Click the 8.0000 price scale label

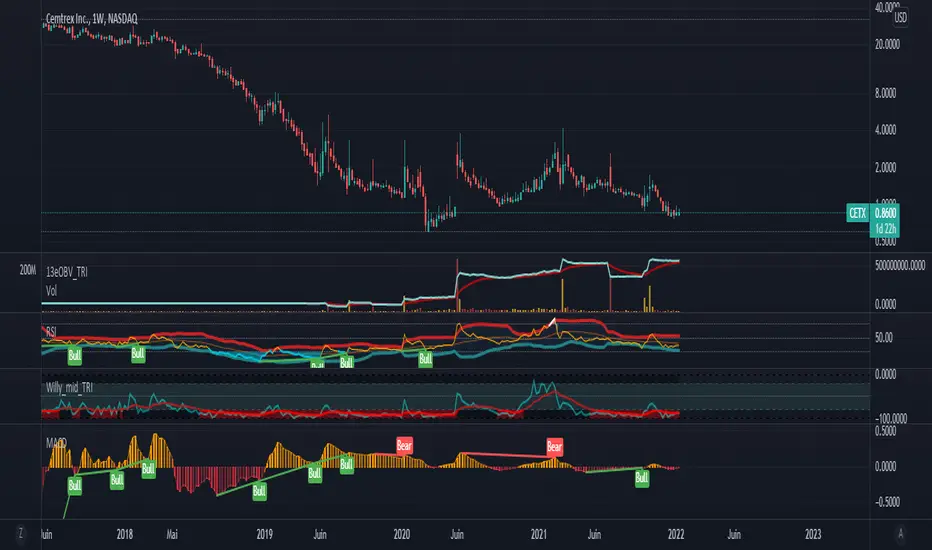coord(885,93)
